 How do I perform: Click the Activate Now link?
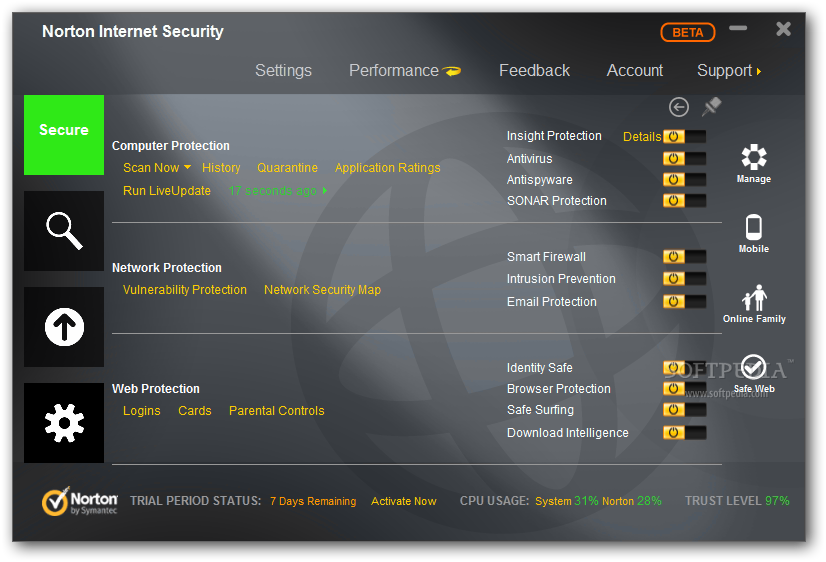pyautogui.click(x=404, y=501)
